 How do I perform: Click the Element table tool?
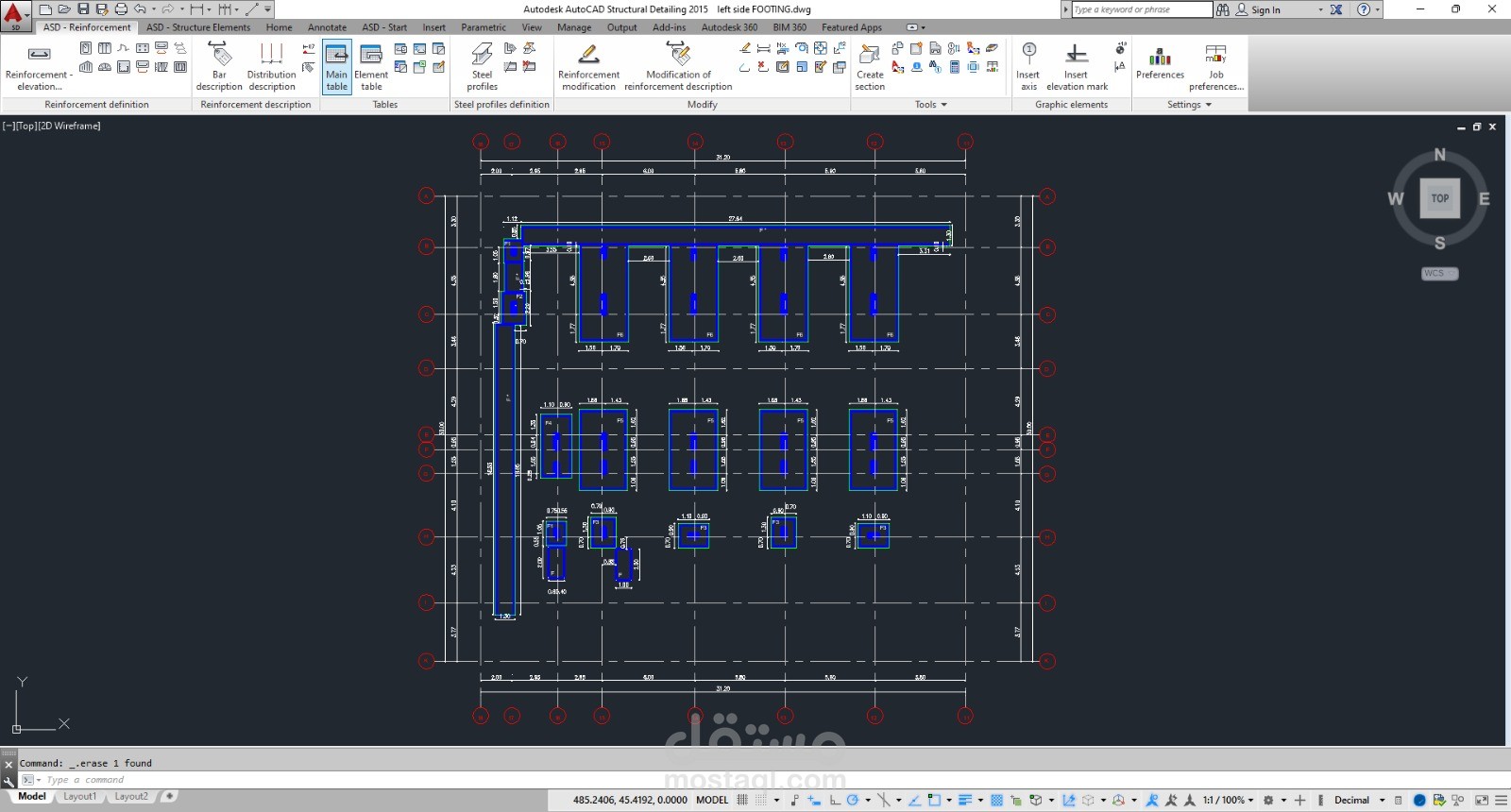click(x=371, y=66)
